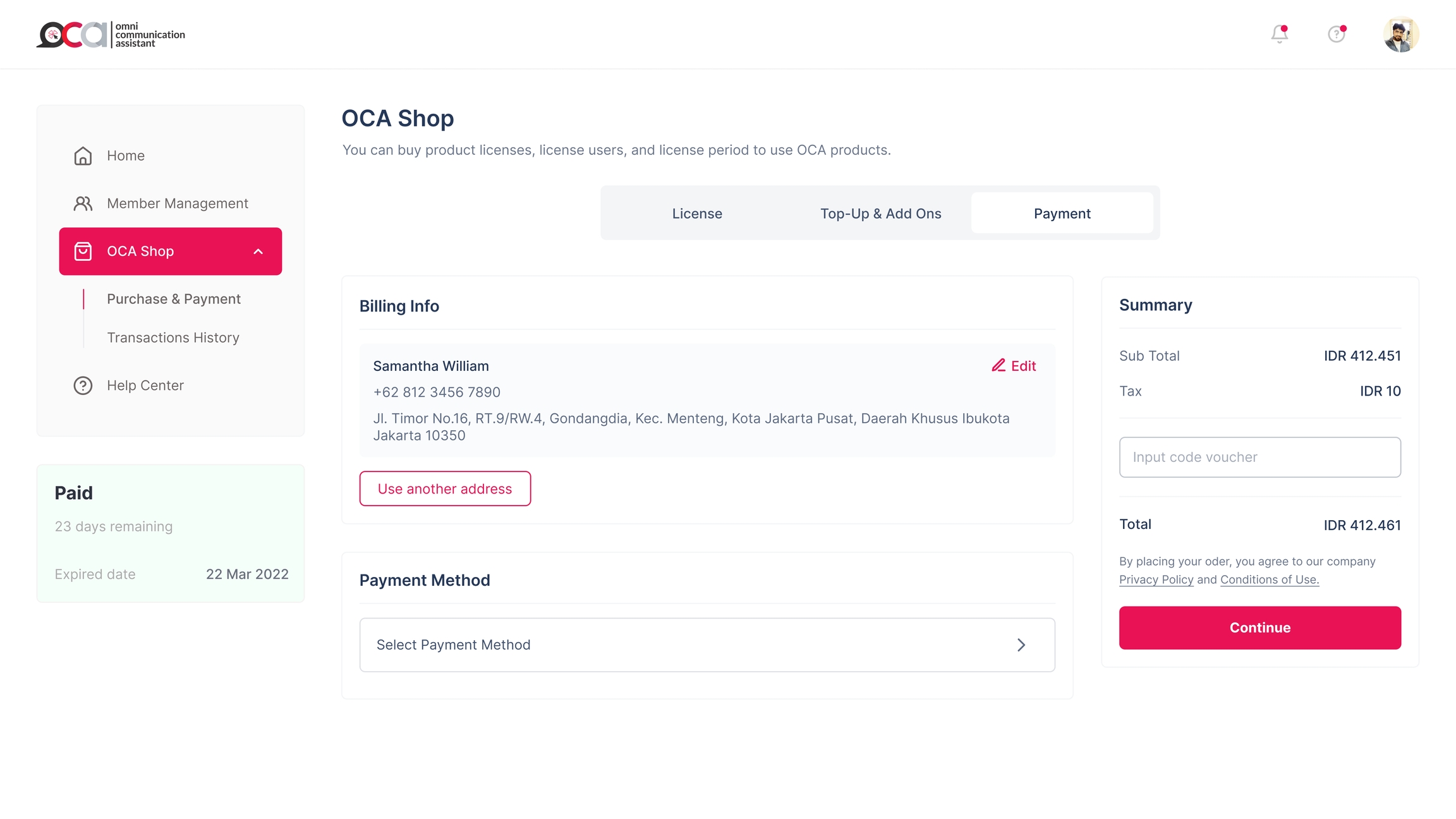Switch to the Top-Up & Add Ons tab
1456x819 pixels.
coord(880,214)
